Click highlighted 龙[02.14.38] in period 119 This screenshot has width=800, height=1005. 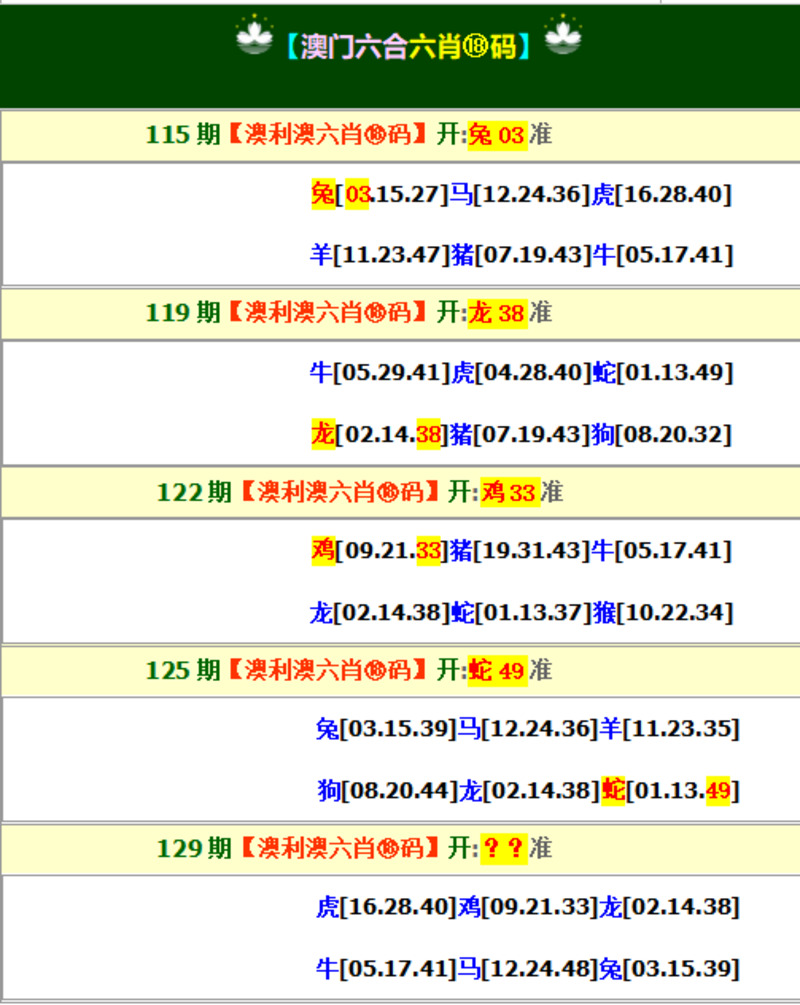click(x=379, y=435)
